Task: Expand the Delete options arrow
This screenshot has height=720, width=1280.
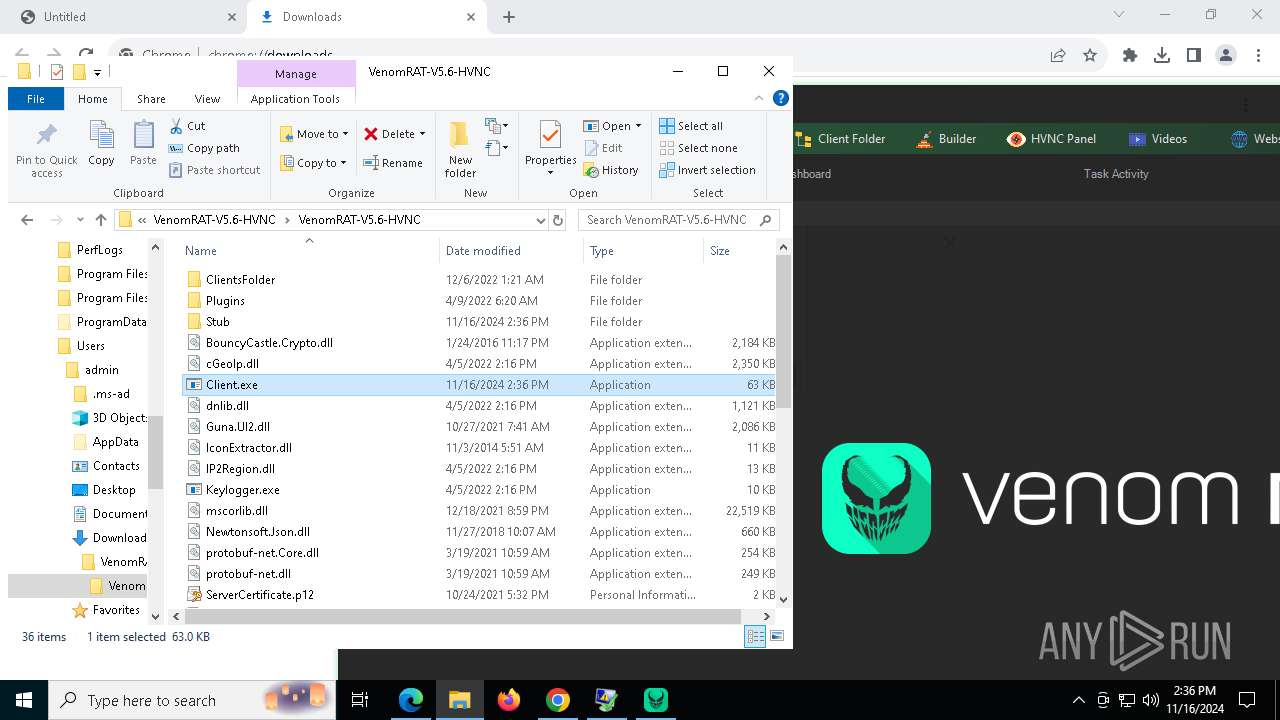Action: pyautogui.click(x=422, y=134)
